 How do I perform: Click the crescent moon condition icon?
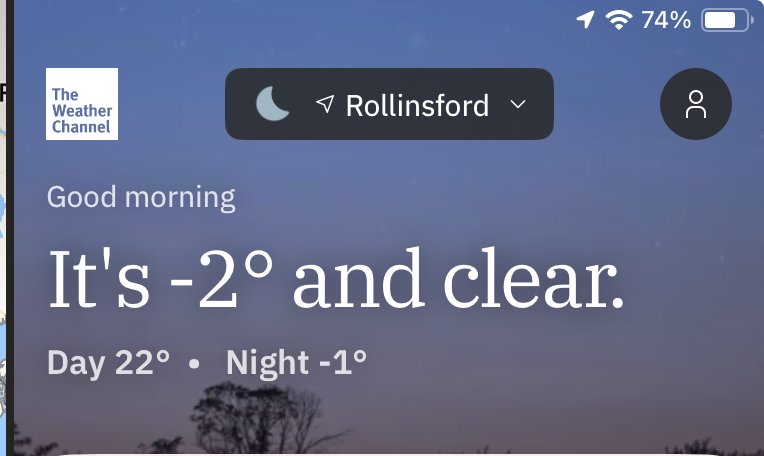(272, 104)
